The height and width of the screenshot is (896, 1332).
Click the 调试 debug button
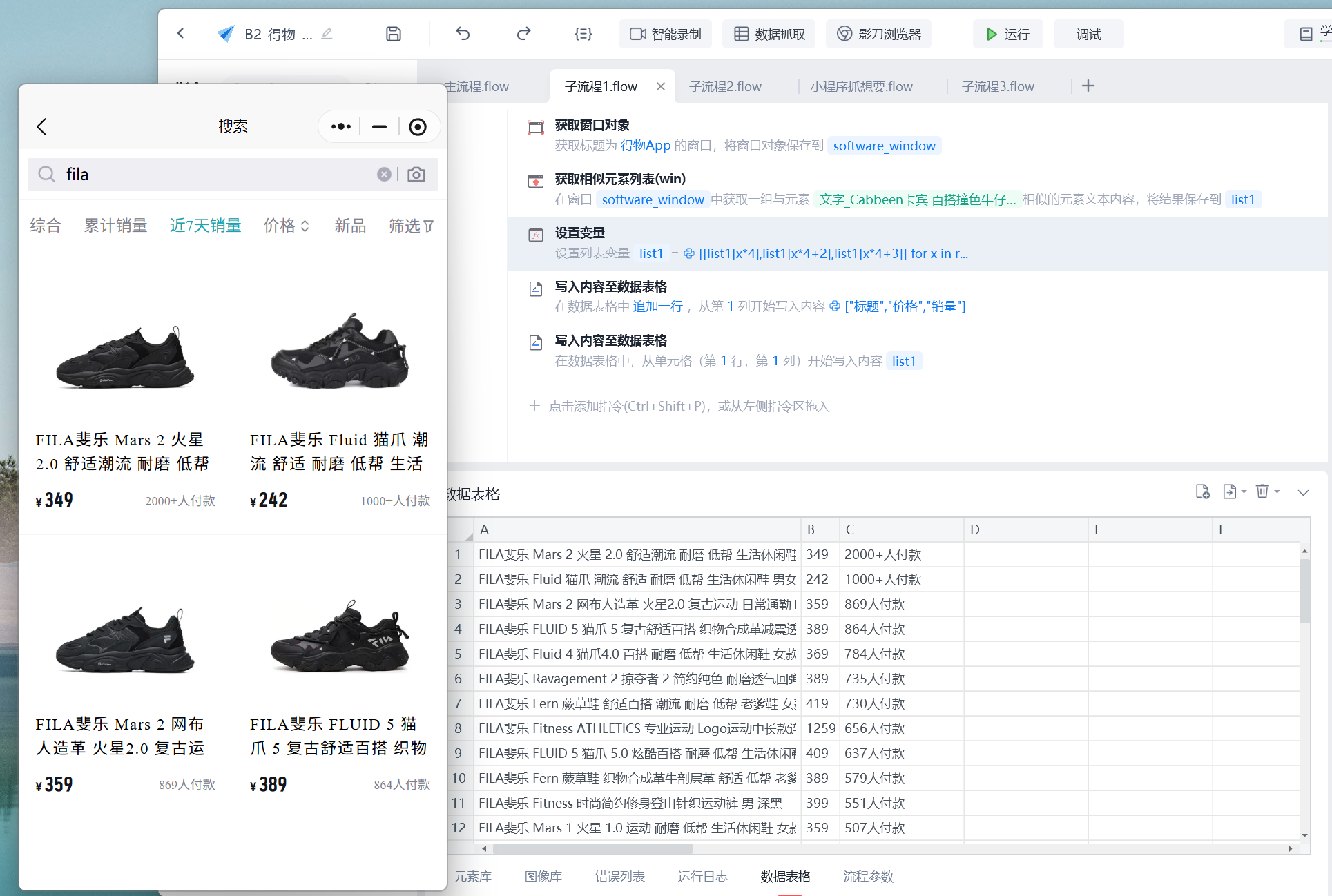click(x=1088, y=34)
